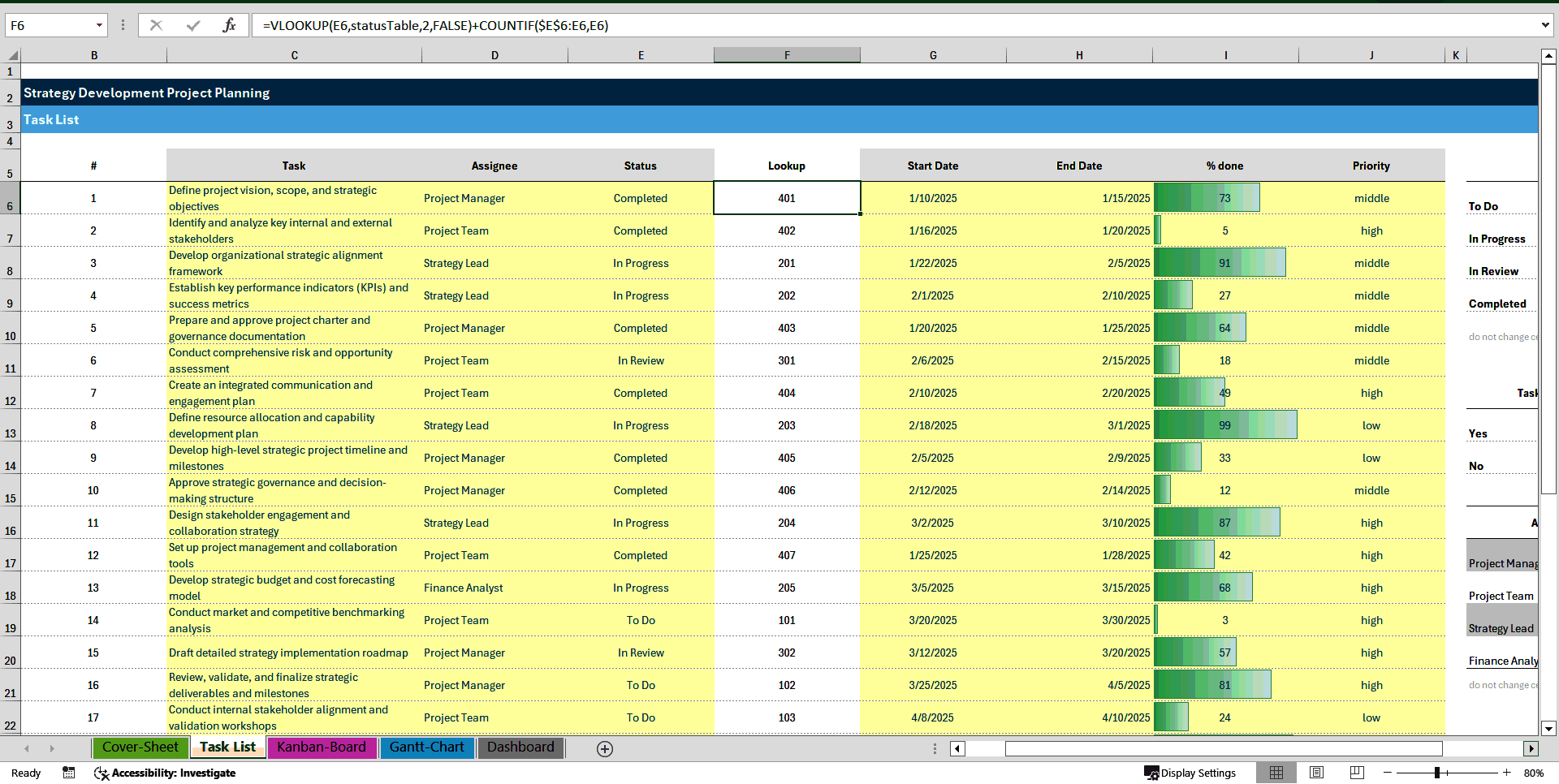Click the Cancel (X) icon beside formula bar
Image resolution: width=1559 pixels, height=784 pixels.
[156, 25]
